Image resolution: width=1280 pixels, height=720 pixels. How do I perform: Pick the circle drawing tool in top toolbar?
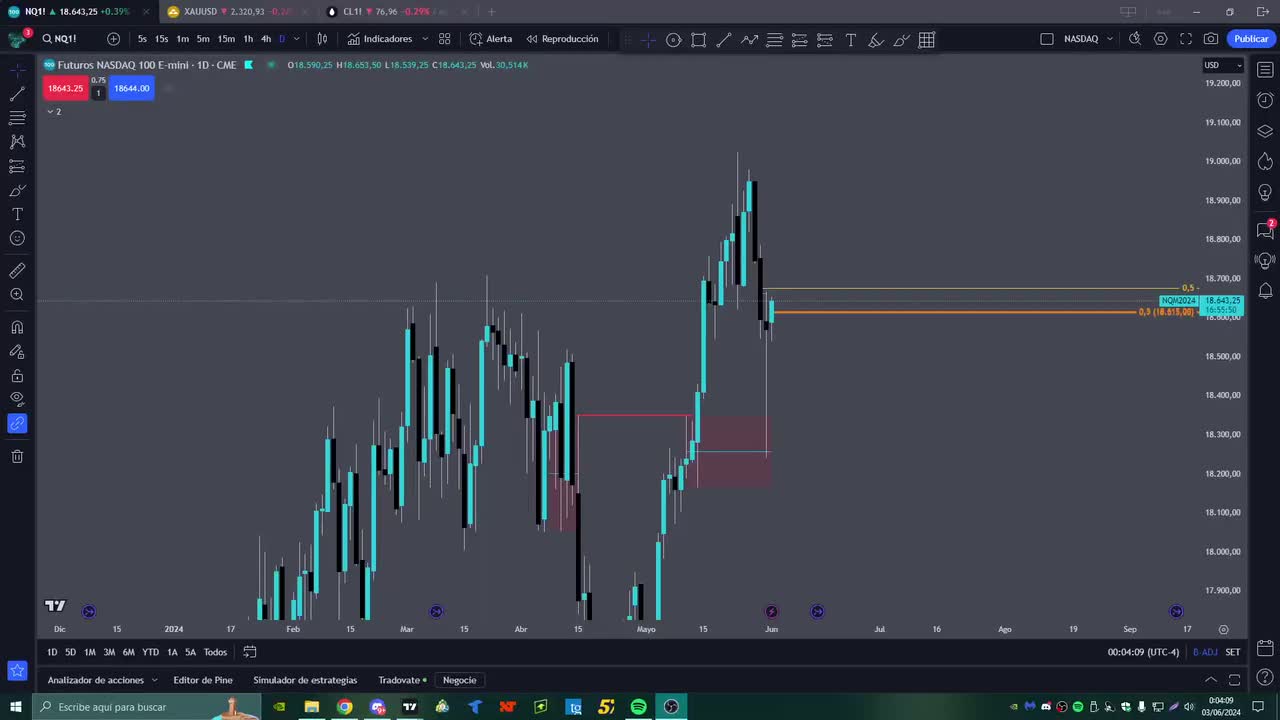tap(674, 40)
